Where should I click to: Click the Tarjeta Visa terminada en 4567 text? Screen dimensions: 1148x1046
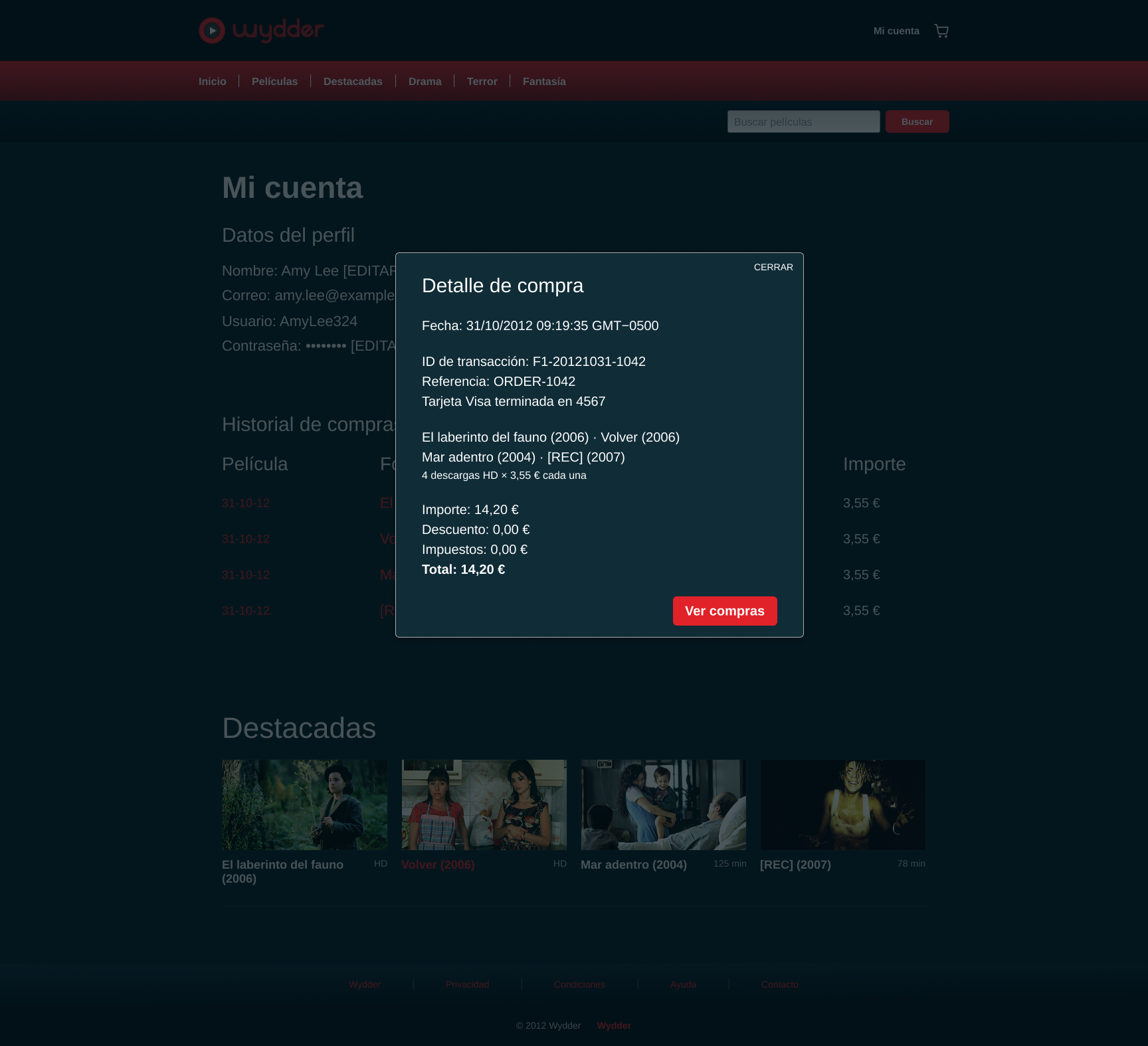pyautogui.click(x=514, y=401)
